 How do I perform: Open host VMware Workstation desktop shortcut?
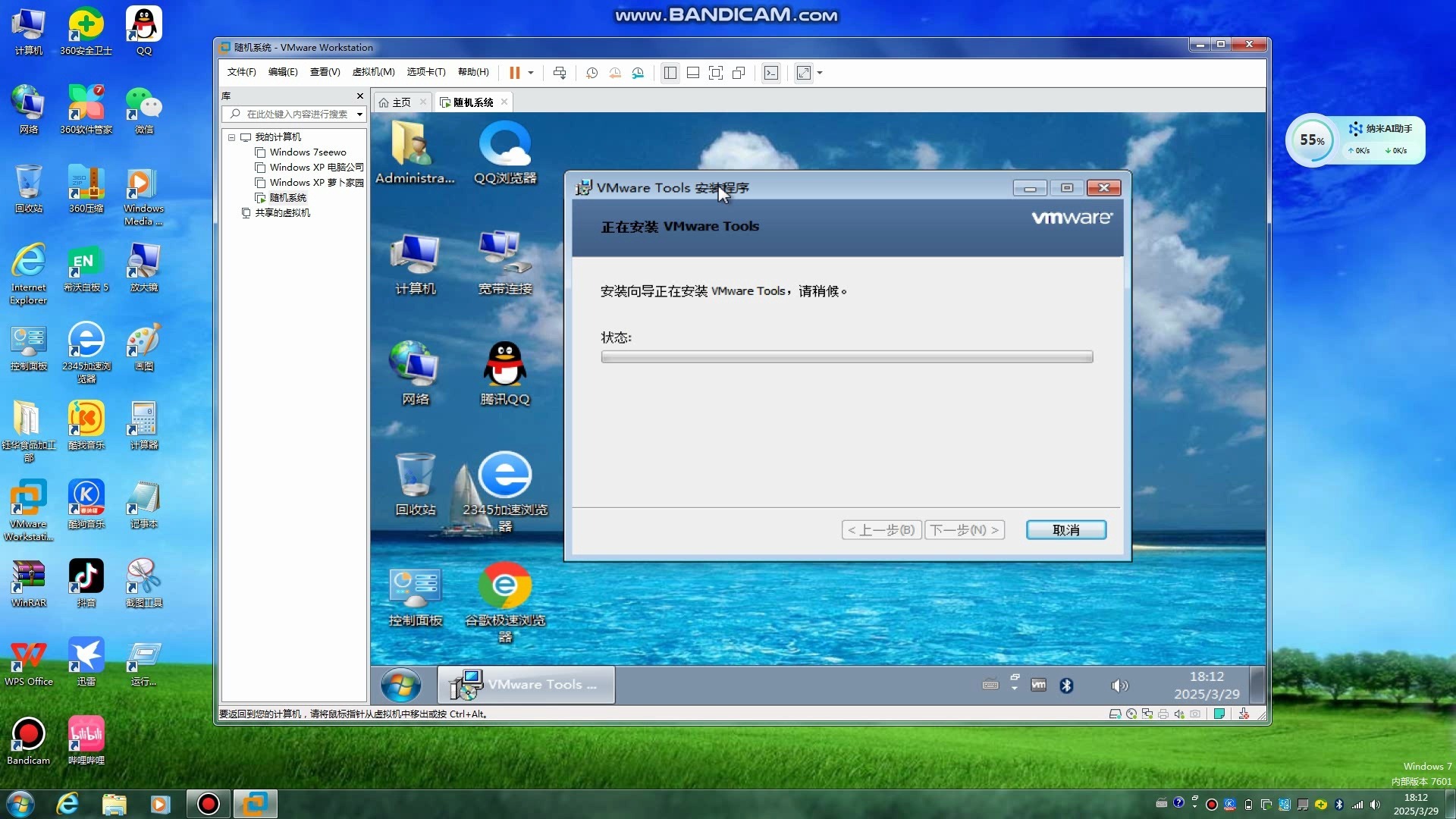pos(29,510)
